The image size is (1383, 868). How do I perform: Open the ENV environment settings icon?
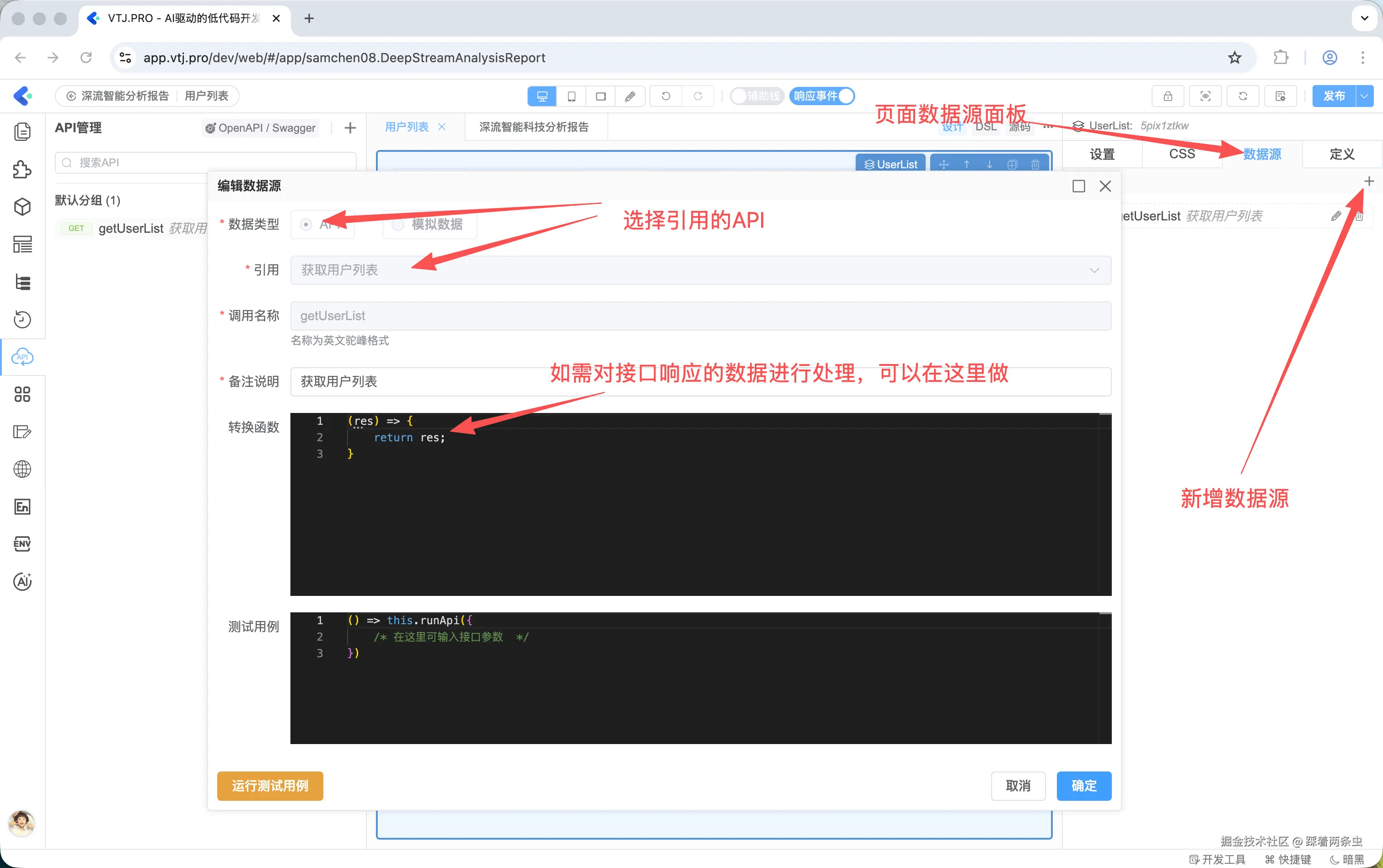click(22, 544)
